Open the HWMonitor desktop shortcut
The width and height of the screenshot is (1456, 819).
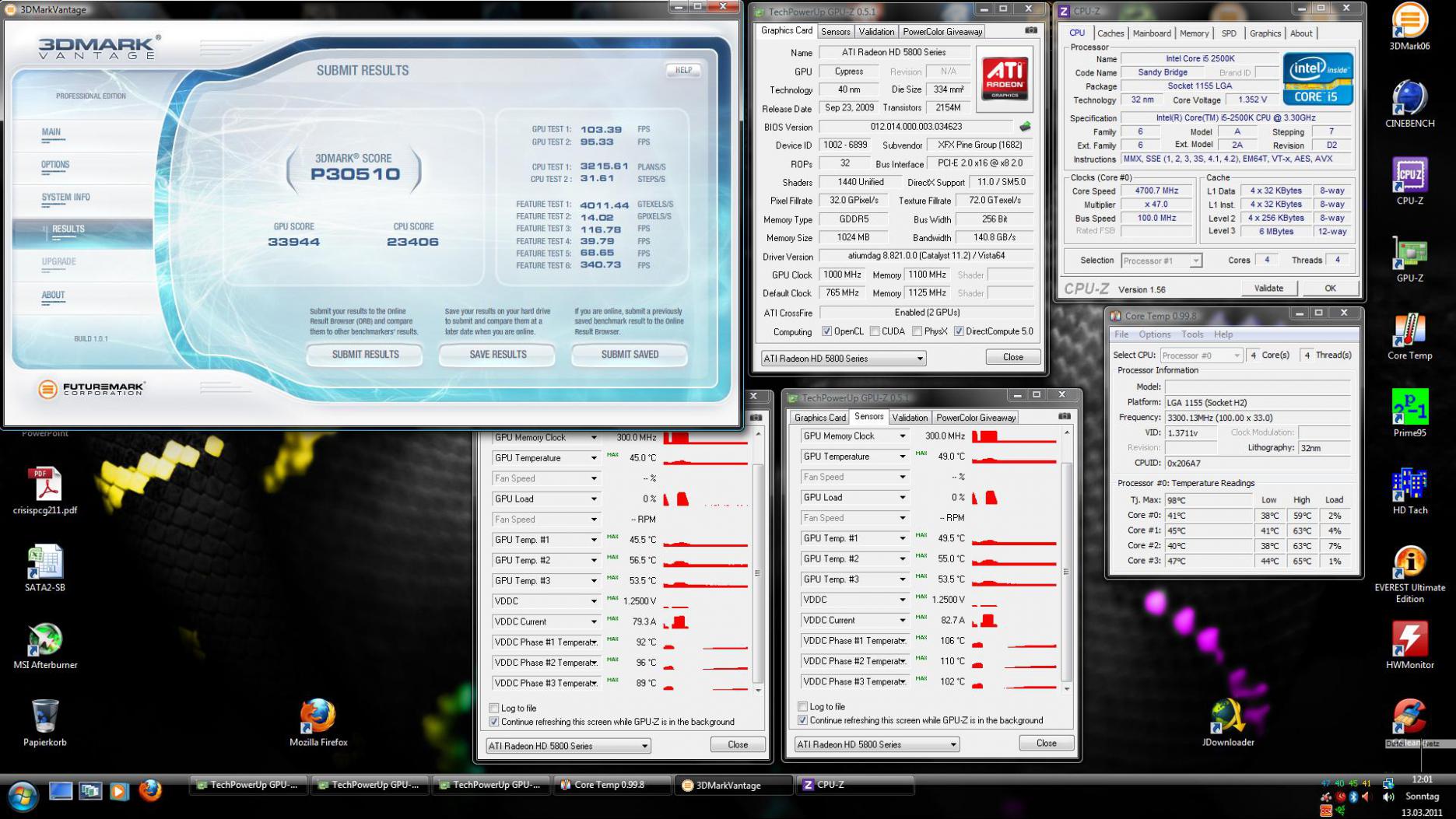[x=1409, y=645]
